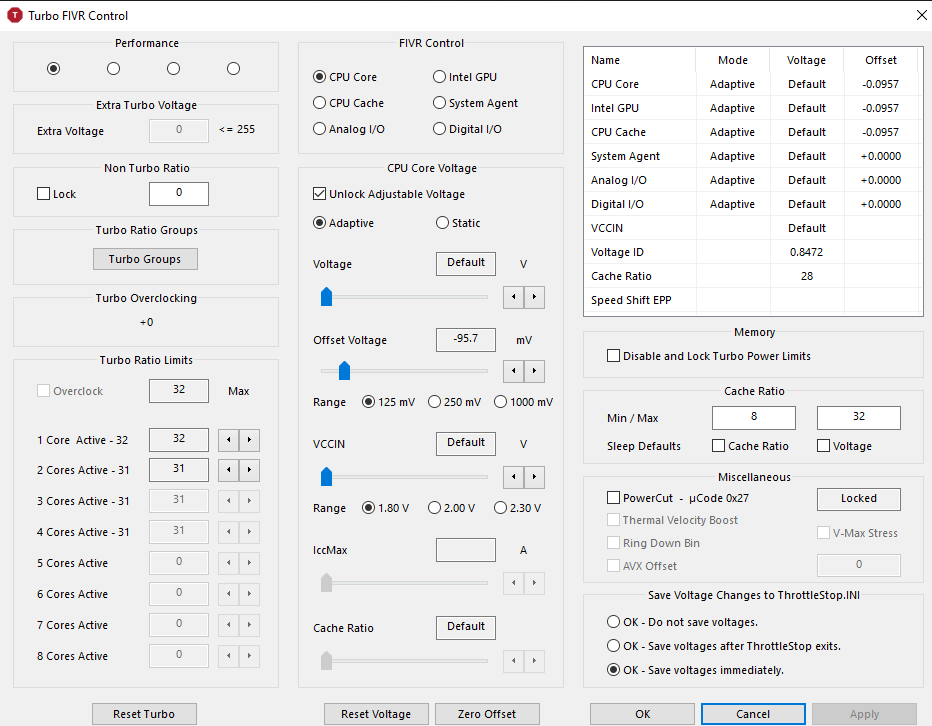
Task: Select the fourth Performance profile radio
Action: (234, 68)
